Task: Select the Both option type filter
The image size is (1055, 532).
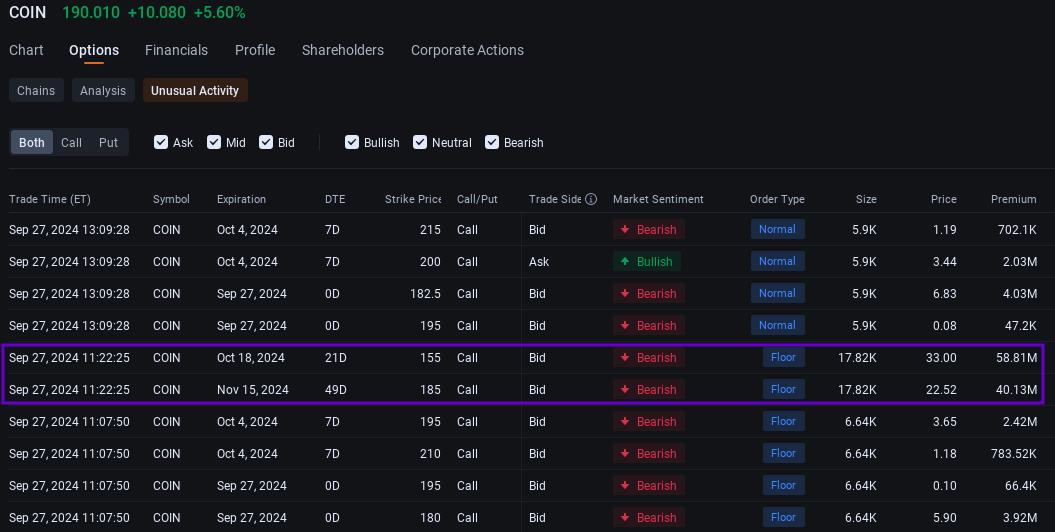Action: [x=32, y=143]
